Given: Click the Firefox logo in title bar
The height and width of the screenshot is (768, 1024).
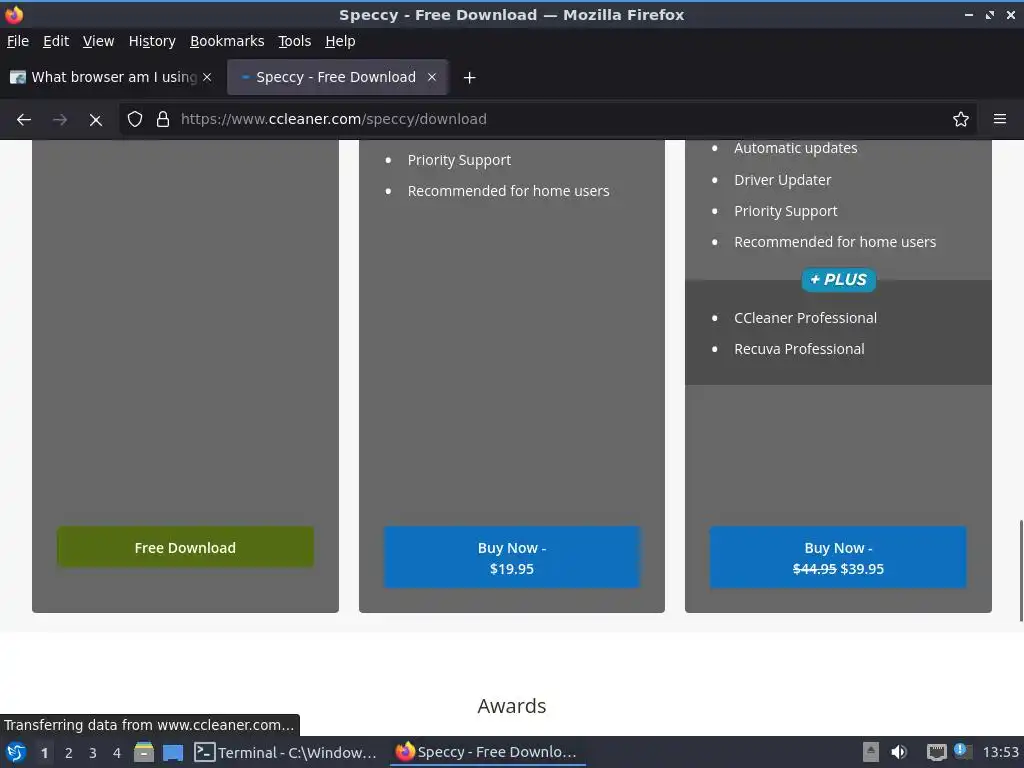Looking at the screenshot, I should 14,14.
